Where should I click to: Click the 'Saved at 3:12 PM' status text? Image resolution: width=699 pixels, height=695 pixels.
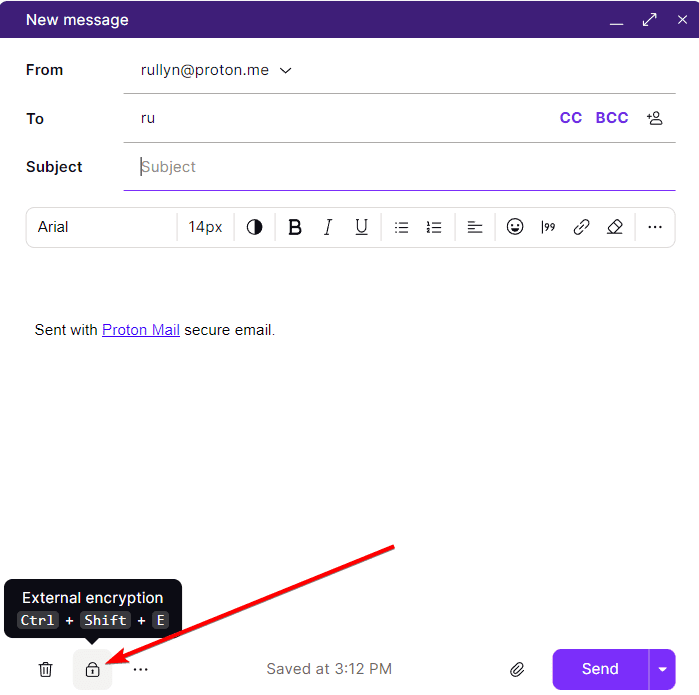[329, 669]
